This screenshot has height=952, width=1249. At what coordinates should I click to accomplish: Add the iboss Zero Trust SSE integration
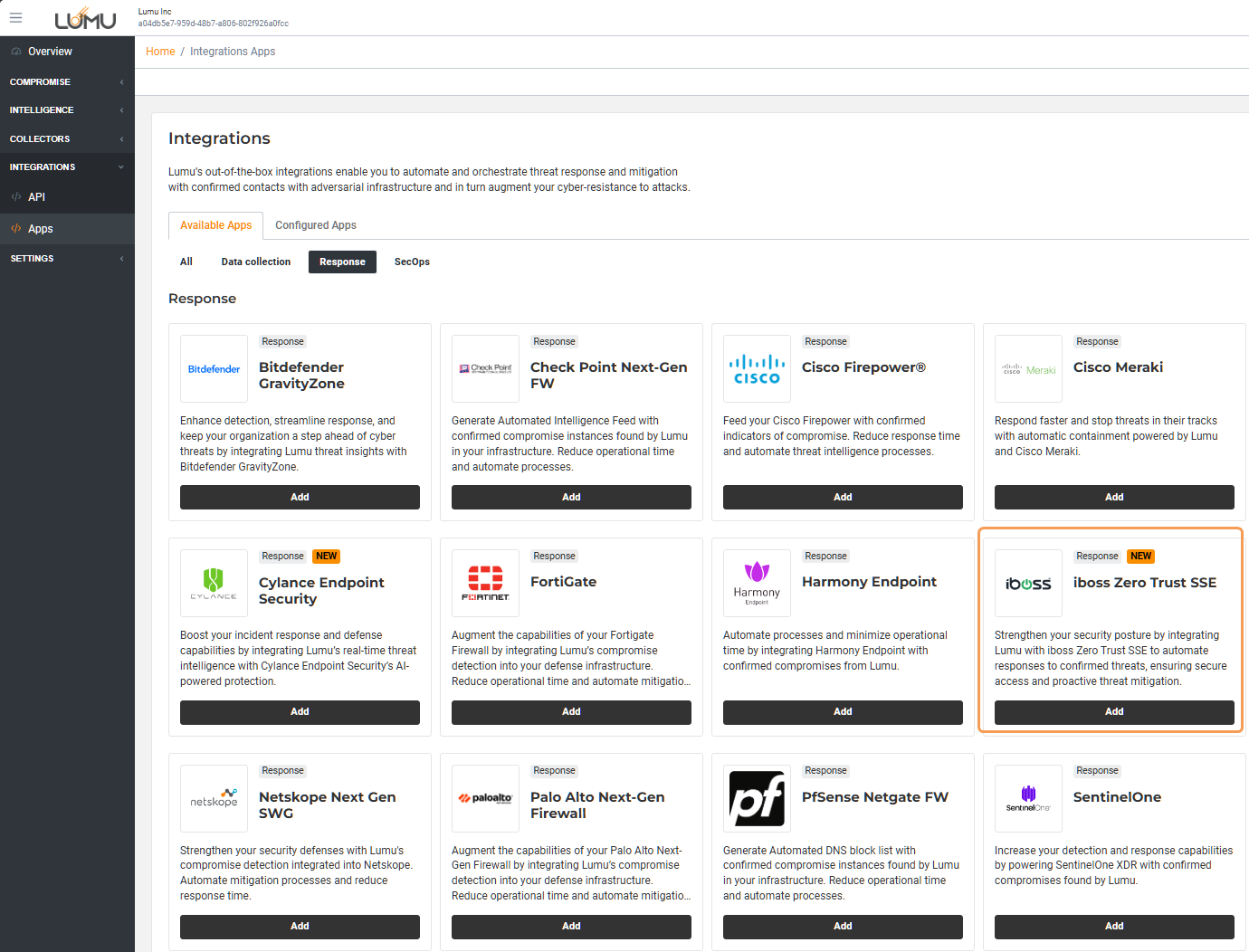pyautogui.click(x=1114, y=712)
